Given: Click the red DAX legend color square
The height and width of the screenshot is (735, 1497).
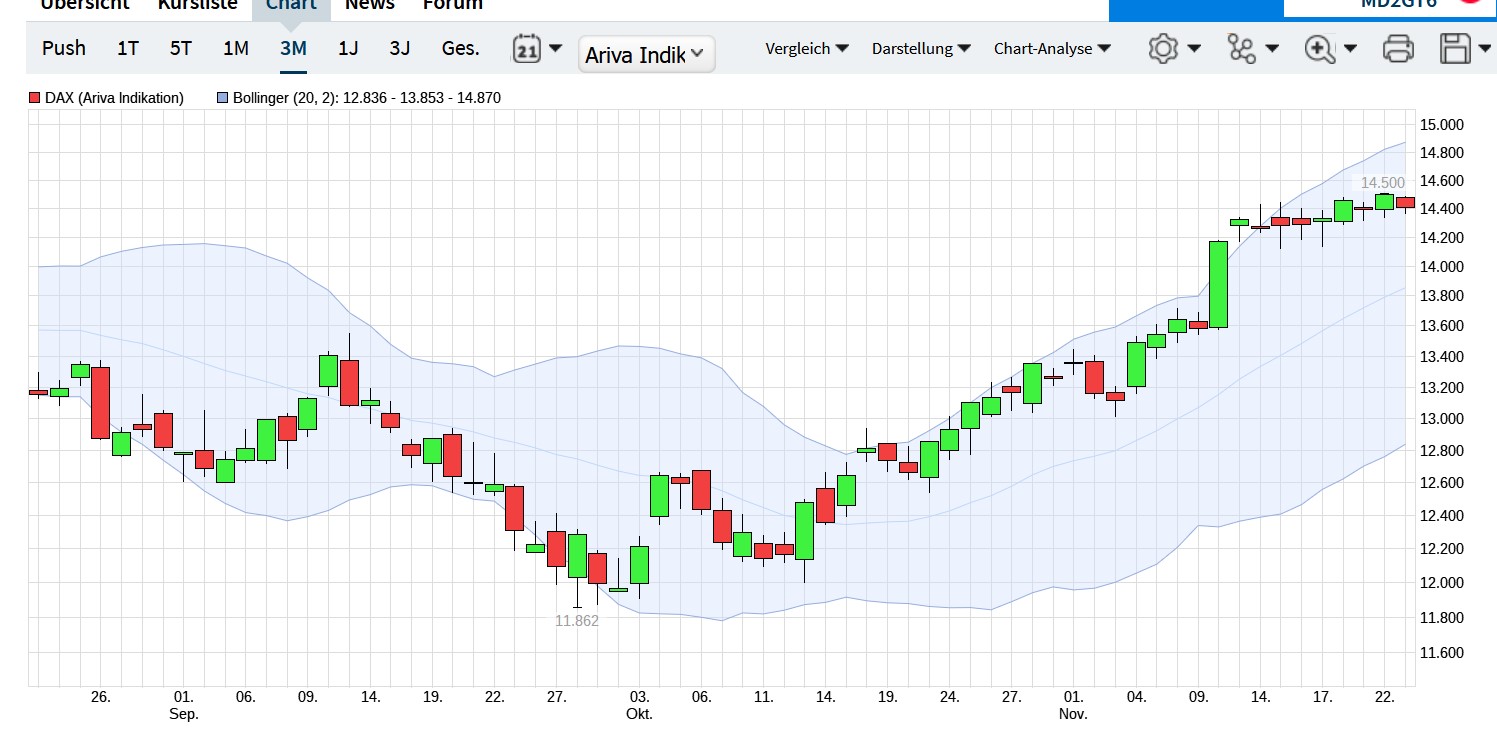Looking at the screenshot, I should click(35, 98).
